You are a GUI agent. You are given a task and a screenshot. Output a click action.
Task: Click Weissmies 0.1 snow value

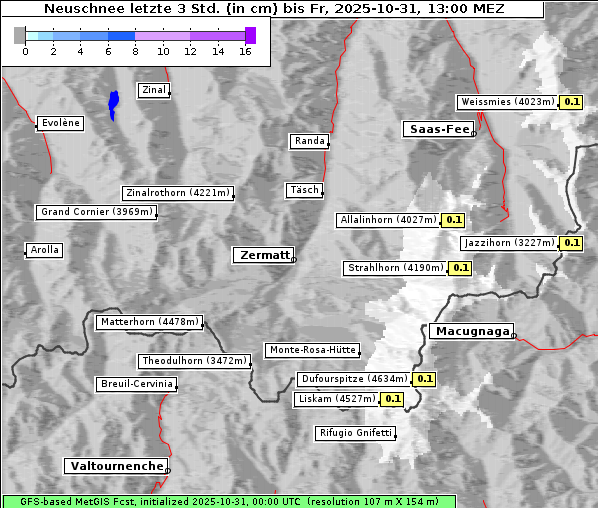tap(571, 102)
